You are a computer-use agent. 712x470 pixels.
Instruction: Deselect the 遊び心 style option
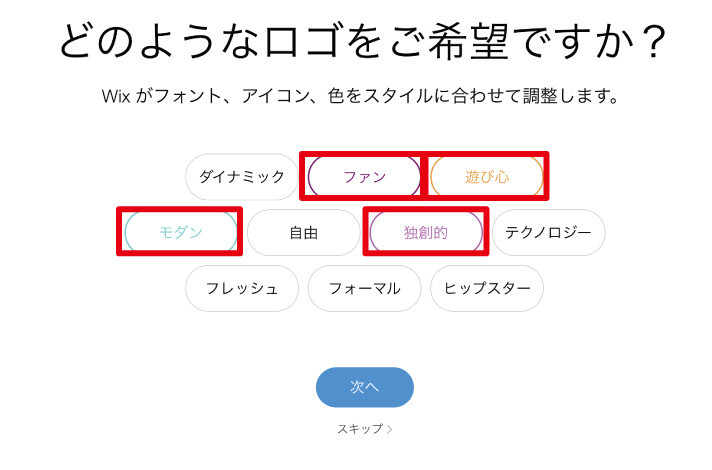[x=487, y=177]
